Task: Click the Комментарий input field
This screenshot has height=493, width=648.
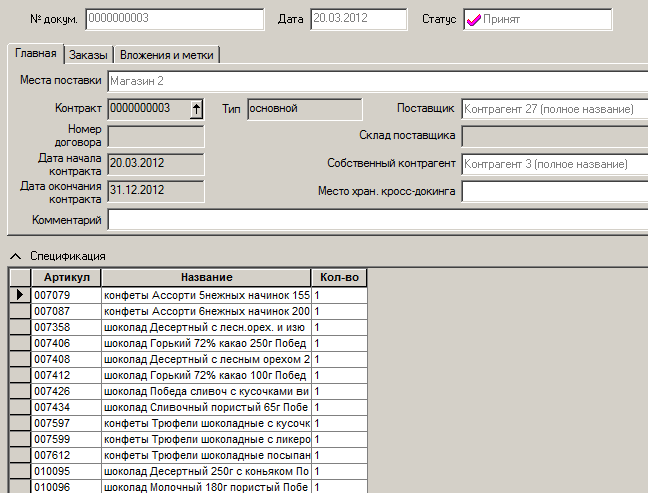Action: click(377, 219)
